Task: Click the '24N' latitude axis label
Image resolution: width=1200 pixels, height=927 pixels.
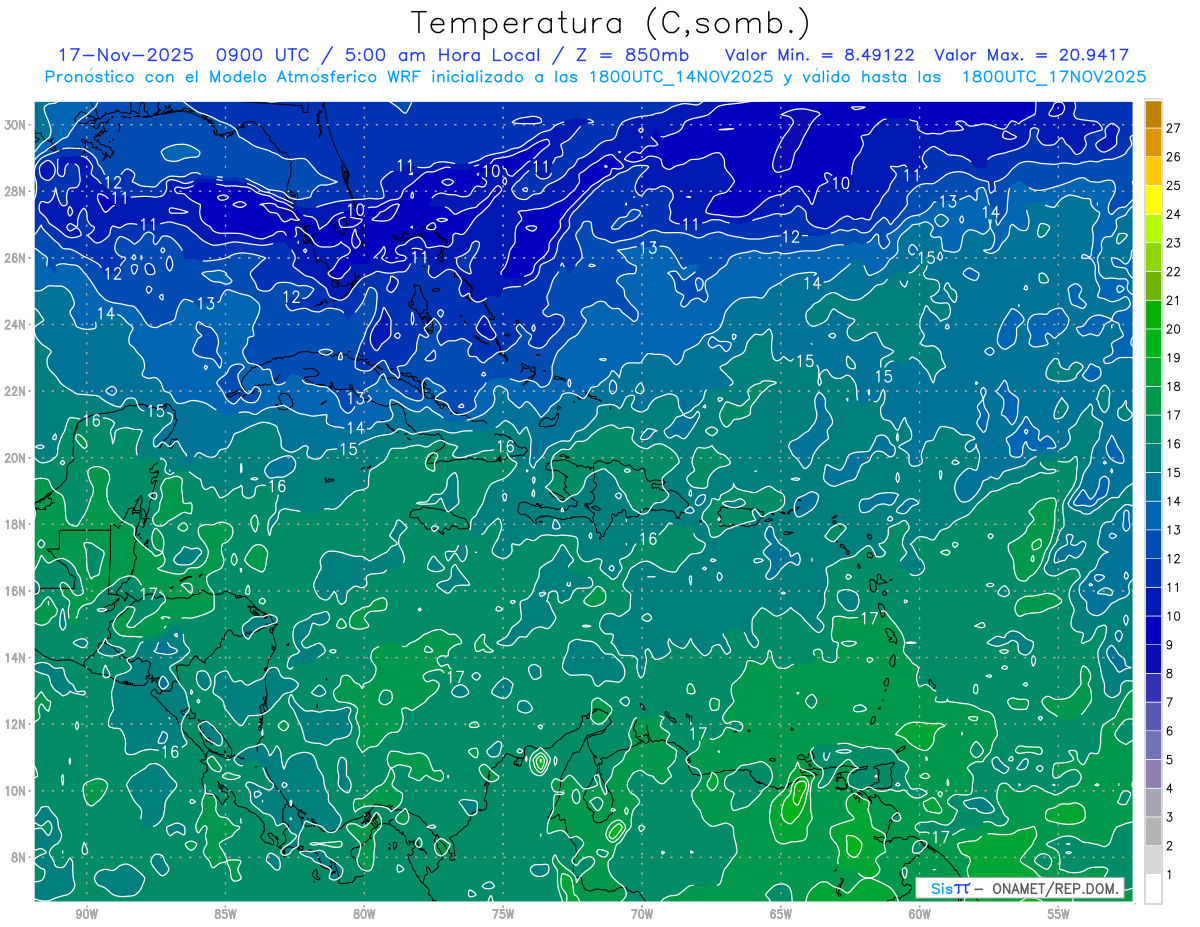Action: point(17,325)
